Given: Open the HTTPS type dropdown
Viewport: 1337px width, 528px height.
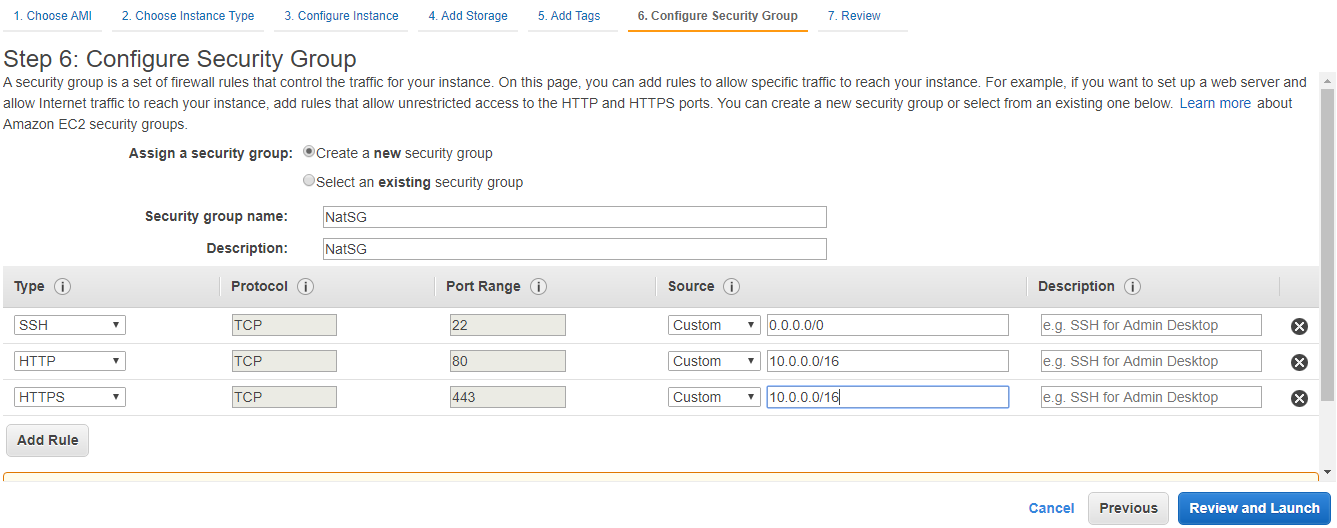Looking at the screenshot, I should [x=70, y=397].
